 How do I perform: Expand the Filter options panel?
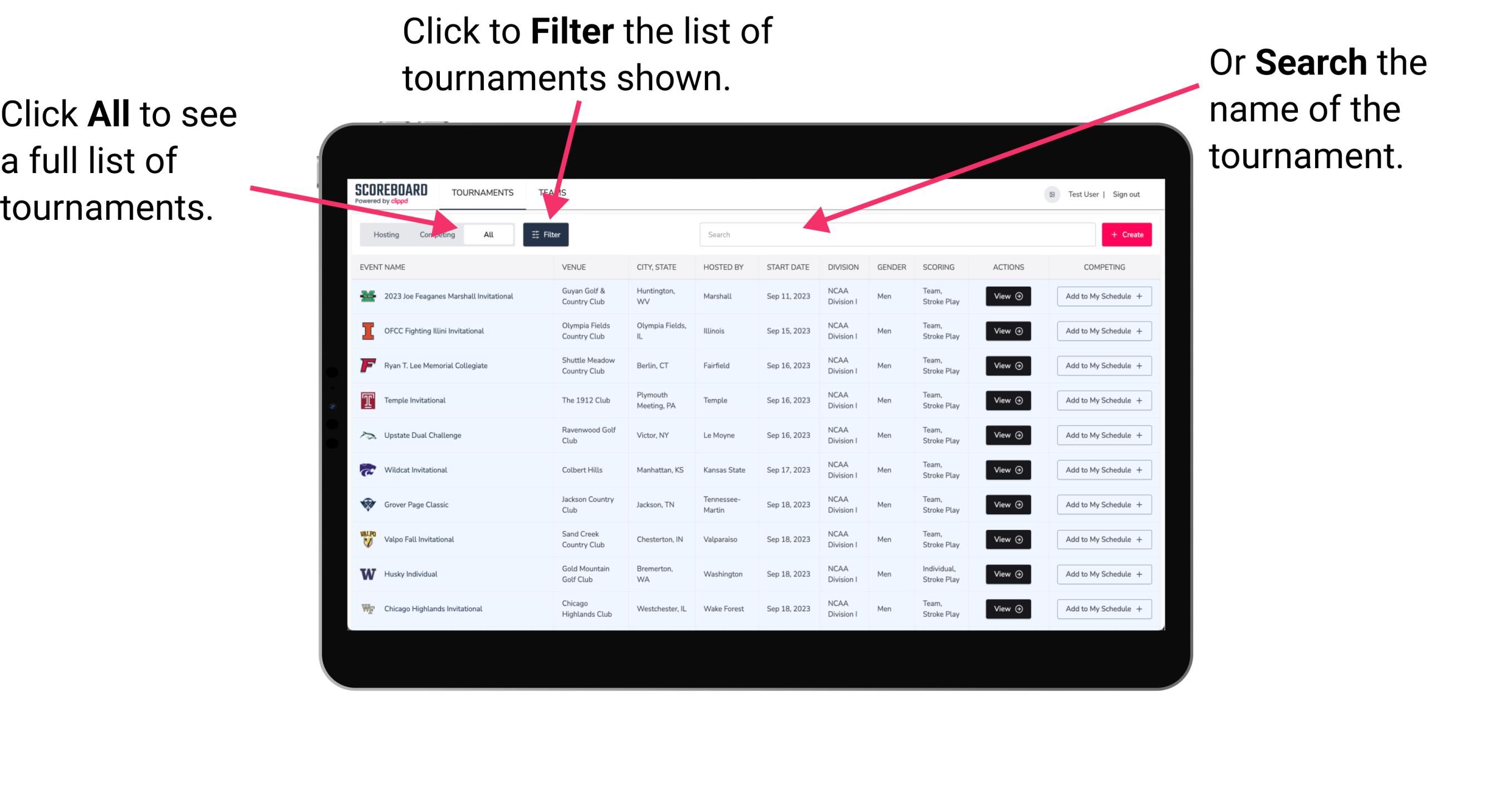(547, 234)
